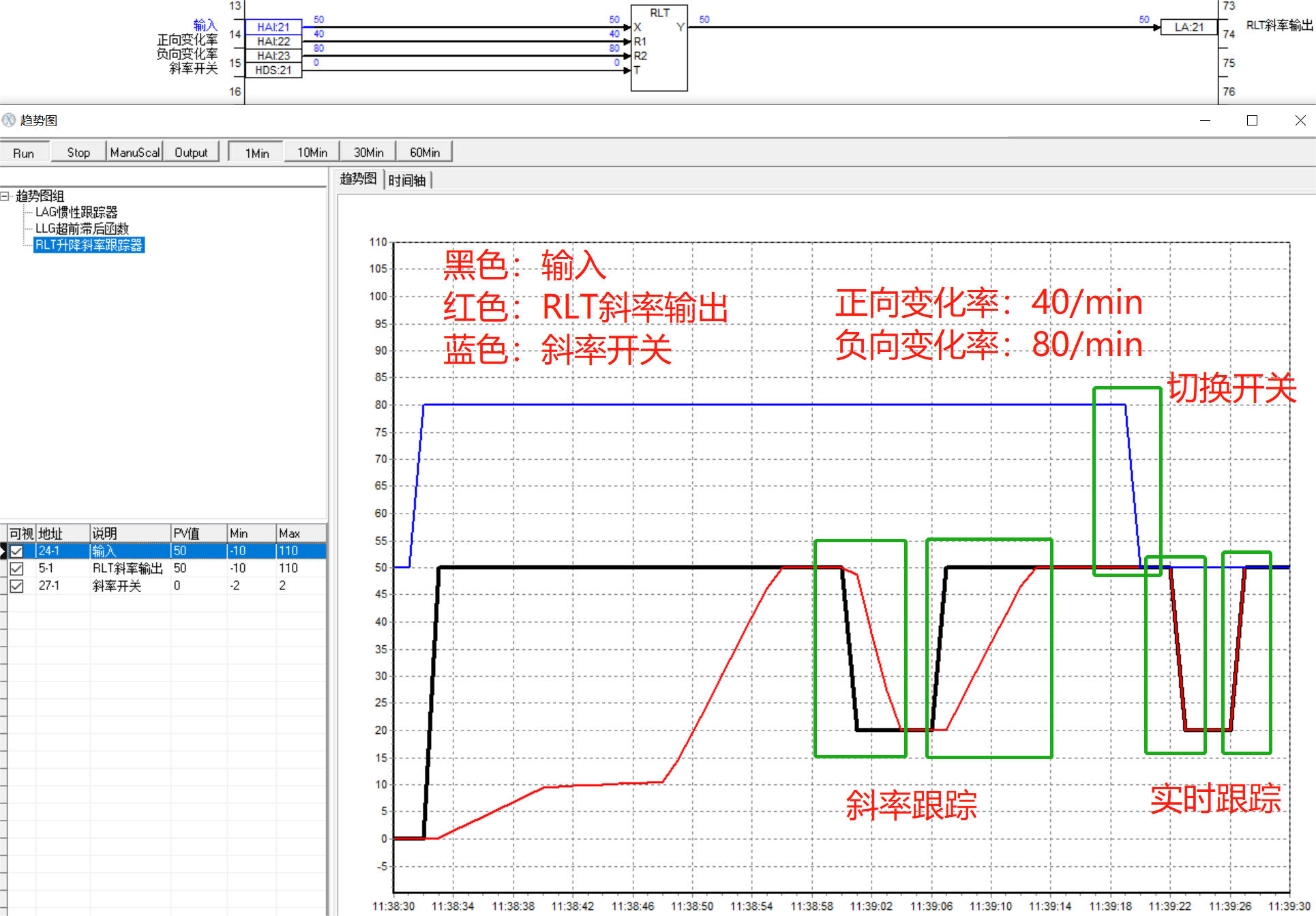Uncheck visibility for 输入 row 24-1
Image resolution: width=1316 pixels, height=916 pixels.
pyautogui.click(x=17, y=551)
